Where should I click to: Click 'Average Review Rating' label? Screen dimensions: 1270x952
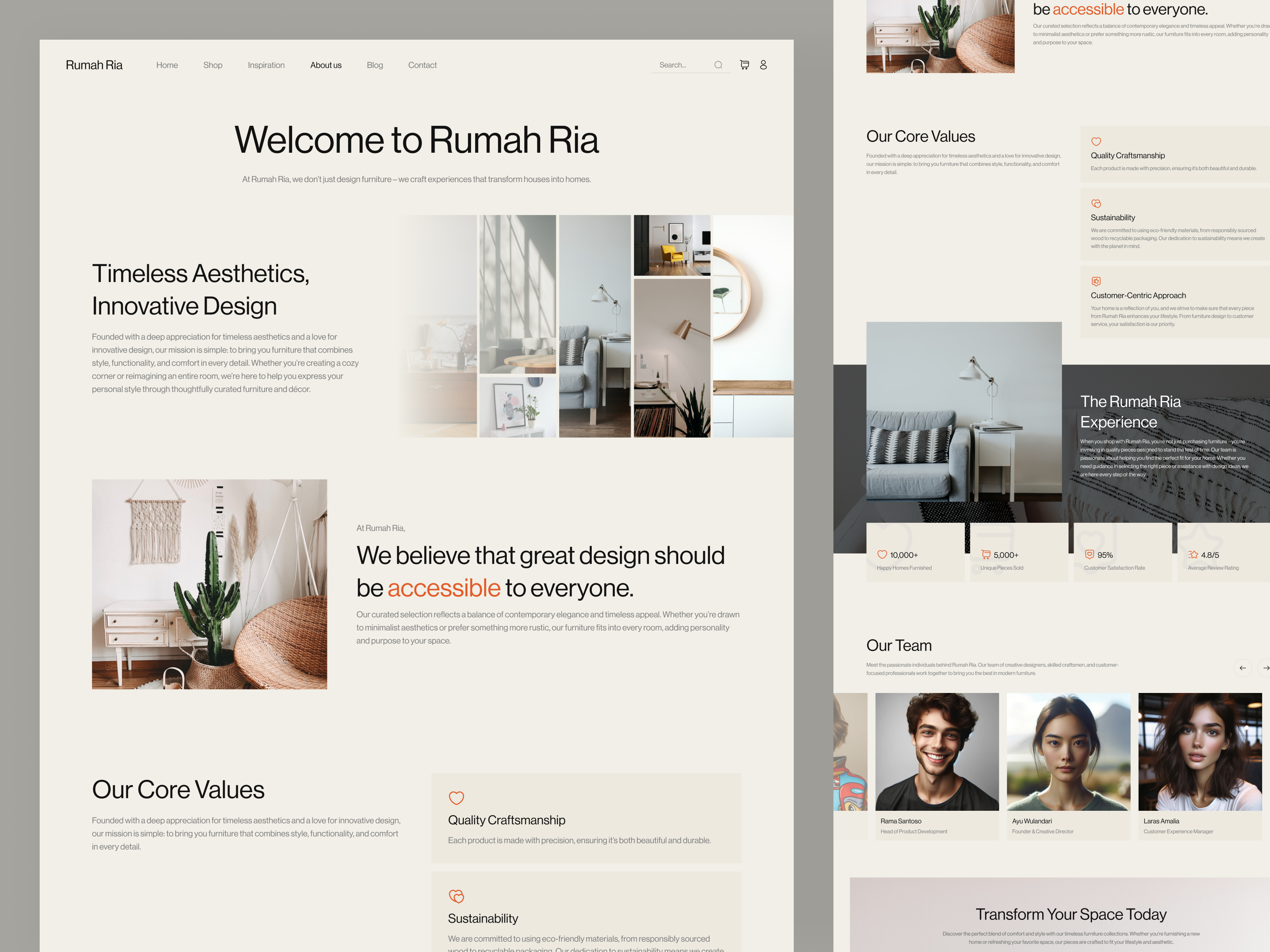[1213, 568]
